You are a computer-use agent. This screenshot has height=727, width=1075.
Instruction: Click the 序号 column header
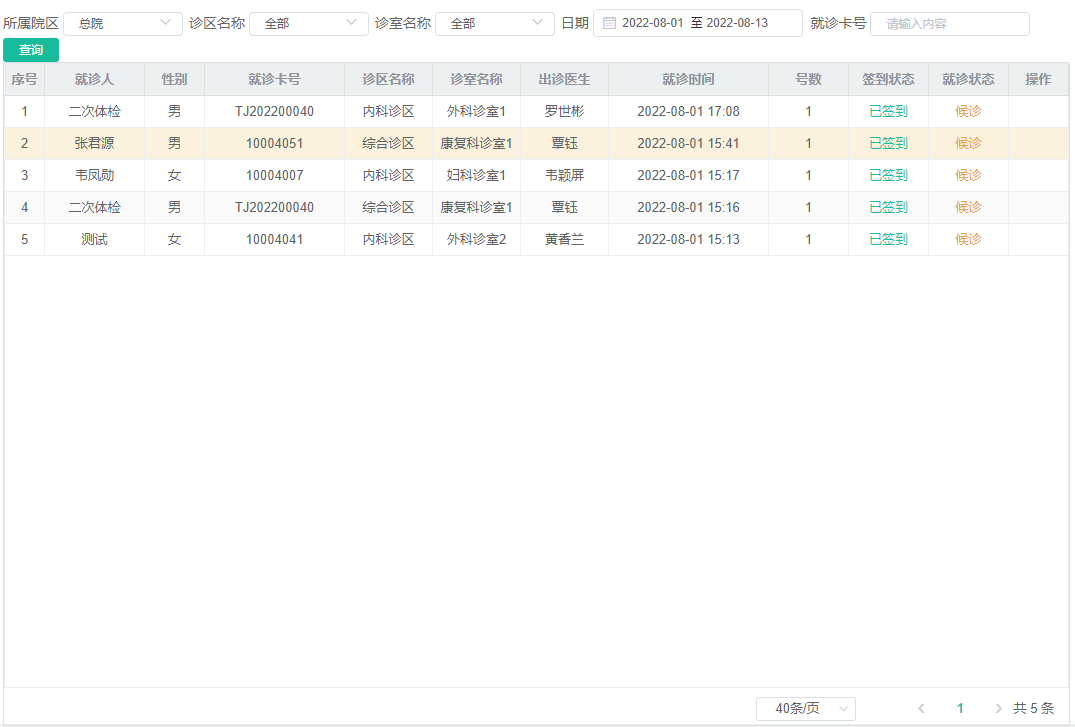coord(24,80)
